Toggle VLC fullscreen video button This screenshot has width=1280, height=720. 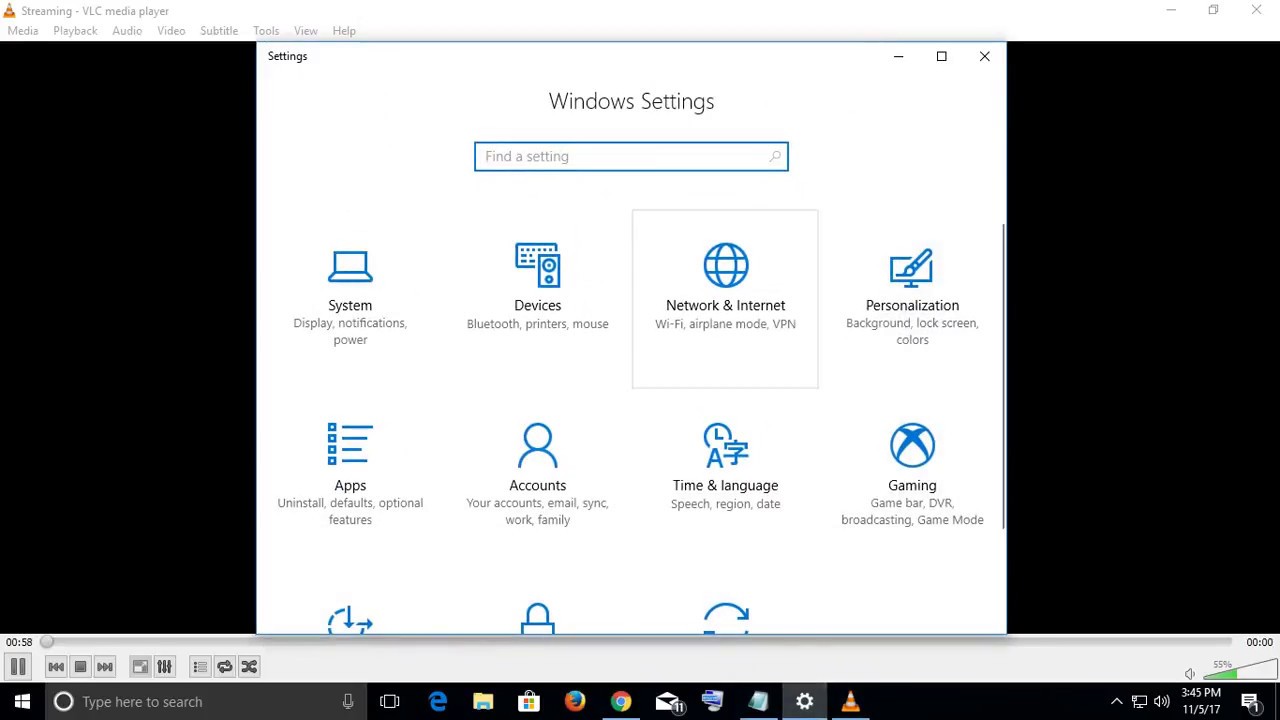pos(140,667)
